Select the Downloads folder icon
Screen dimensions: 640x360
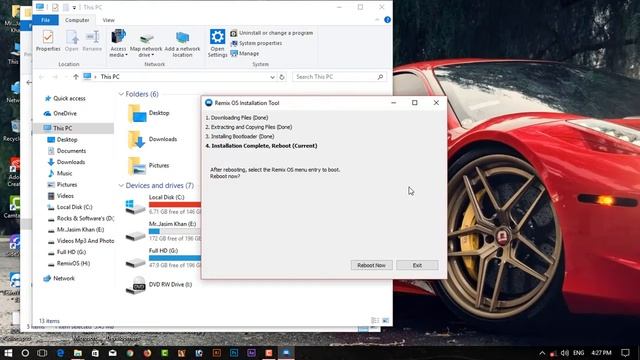click(x=136, y=140)
